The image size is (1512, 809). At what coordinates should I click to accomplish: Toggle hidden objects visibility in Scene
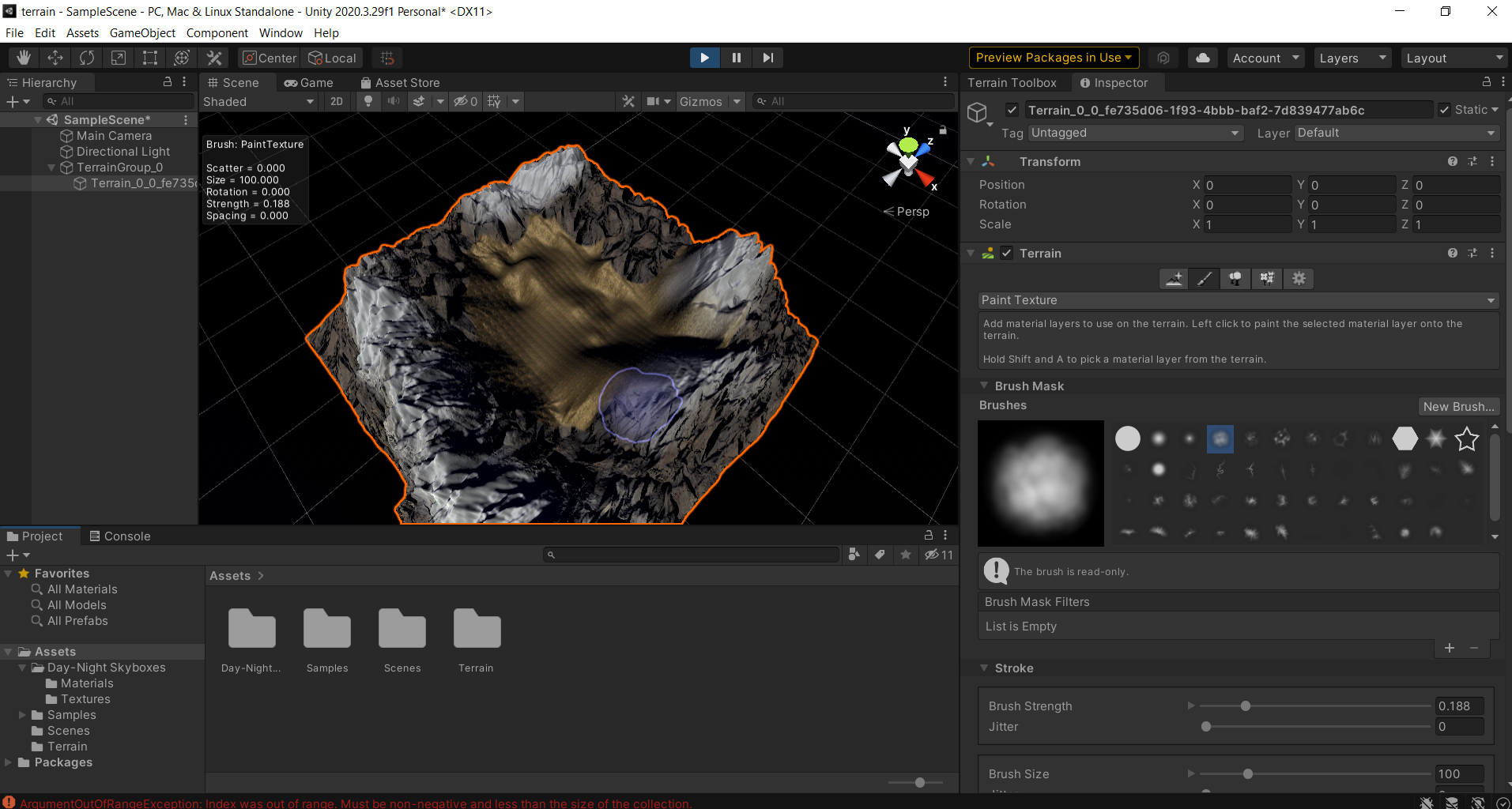pos(465,101)
